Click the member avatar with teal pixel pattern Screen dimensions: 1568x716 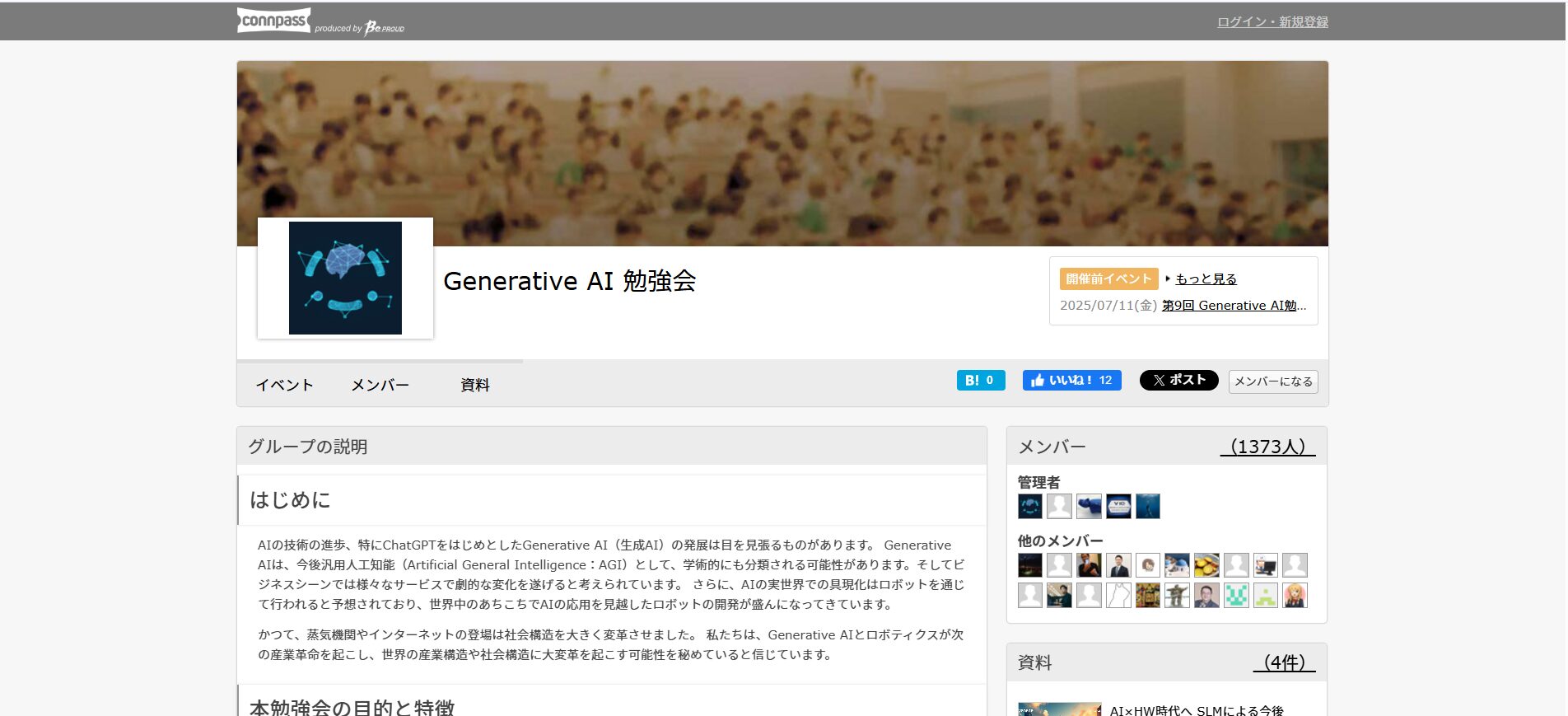pyautogui.click(x=1236, y=595)
